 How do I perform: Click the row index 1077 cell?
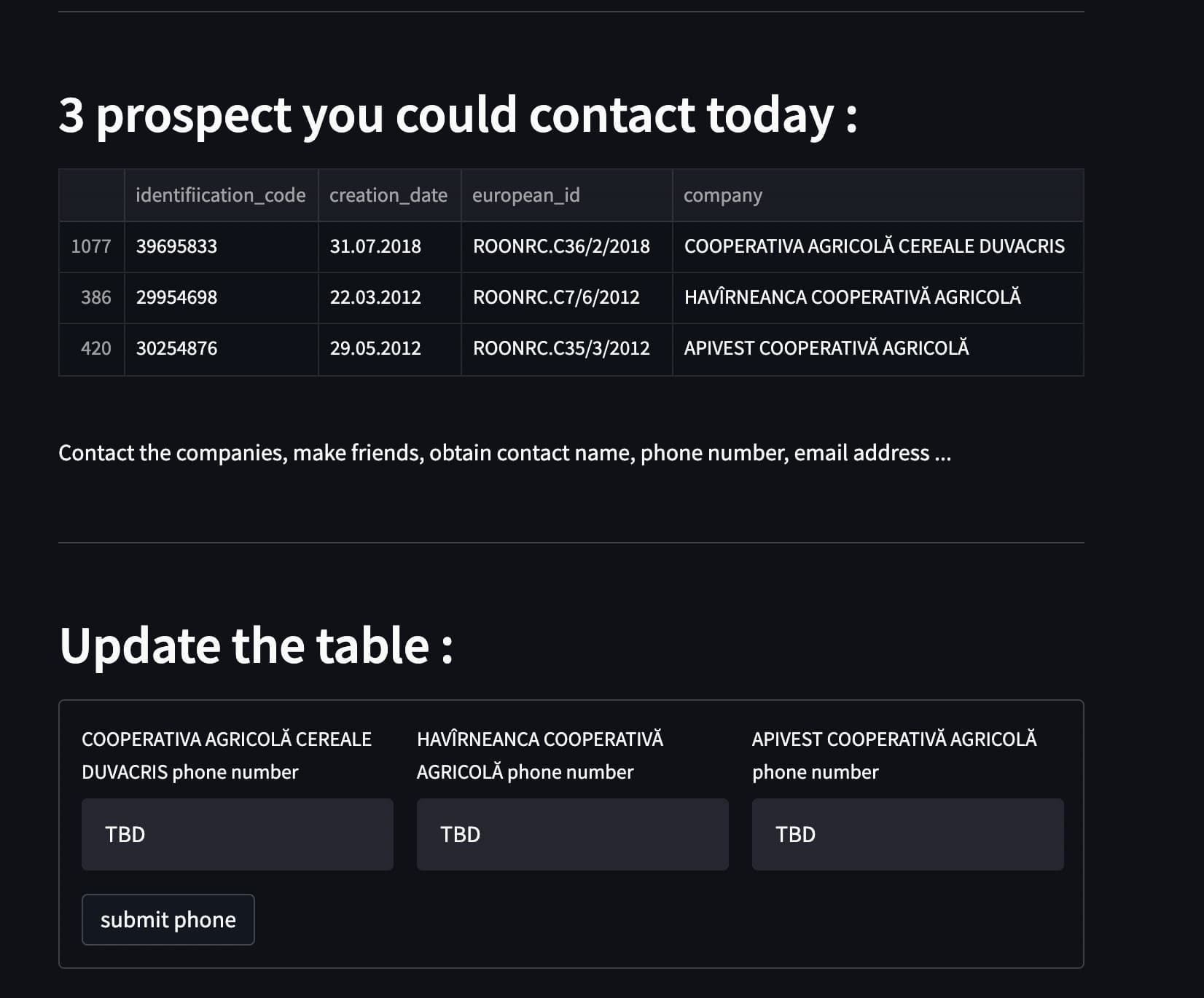click(x=91, y=246)
